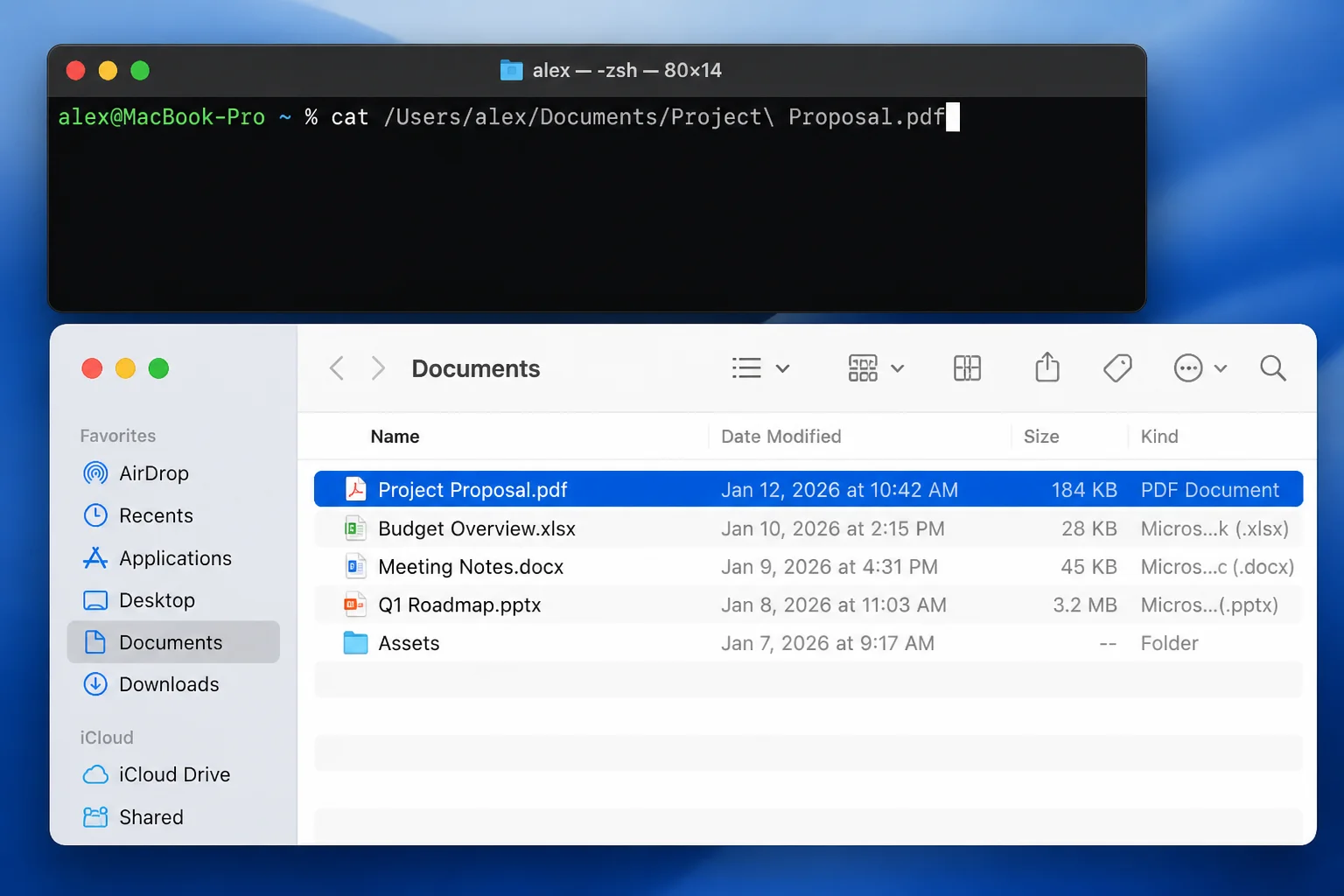The image size is (1344, 896).
Task: Click the Word icon of Meeting Notes.docx
Action: coord(355,567)
